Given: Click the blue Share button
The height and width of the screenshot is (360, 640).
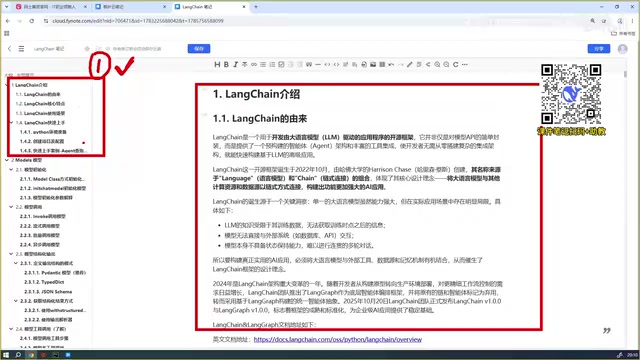Looking at the screenshot, I should tap(599, 49).
